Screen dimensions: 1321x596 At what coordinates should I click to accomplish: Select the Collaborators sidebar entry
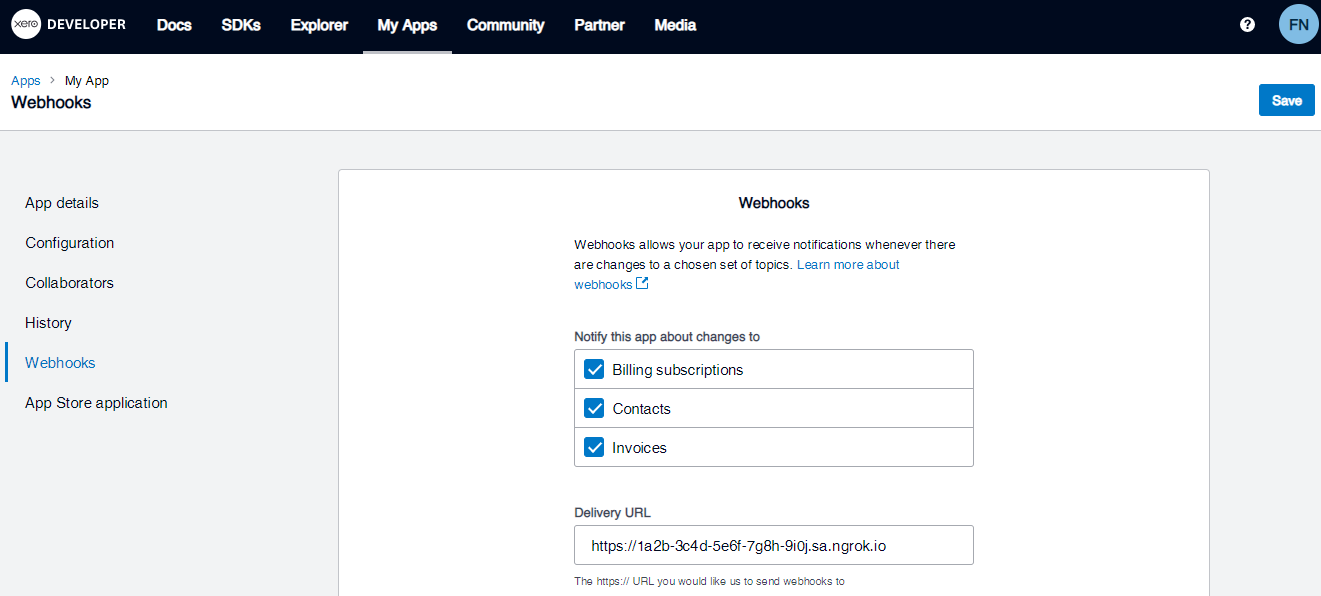point(69,282)
